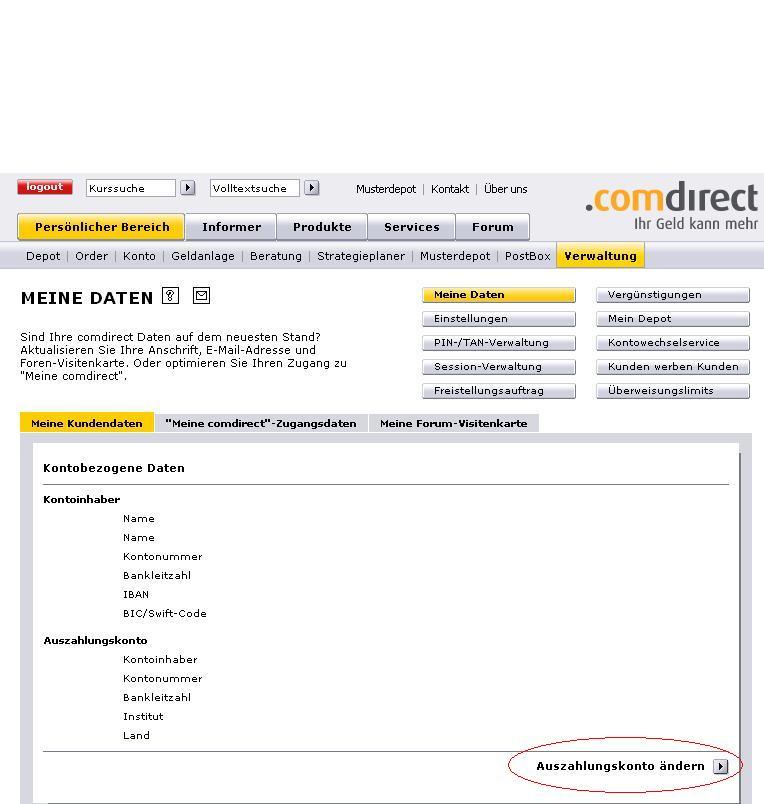Open the Beratung submenu item
The width and height of the screenshot is (764, 804).
click(x=276, y=256)
